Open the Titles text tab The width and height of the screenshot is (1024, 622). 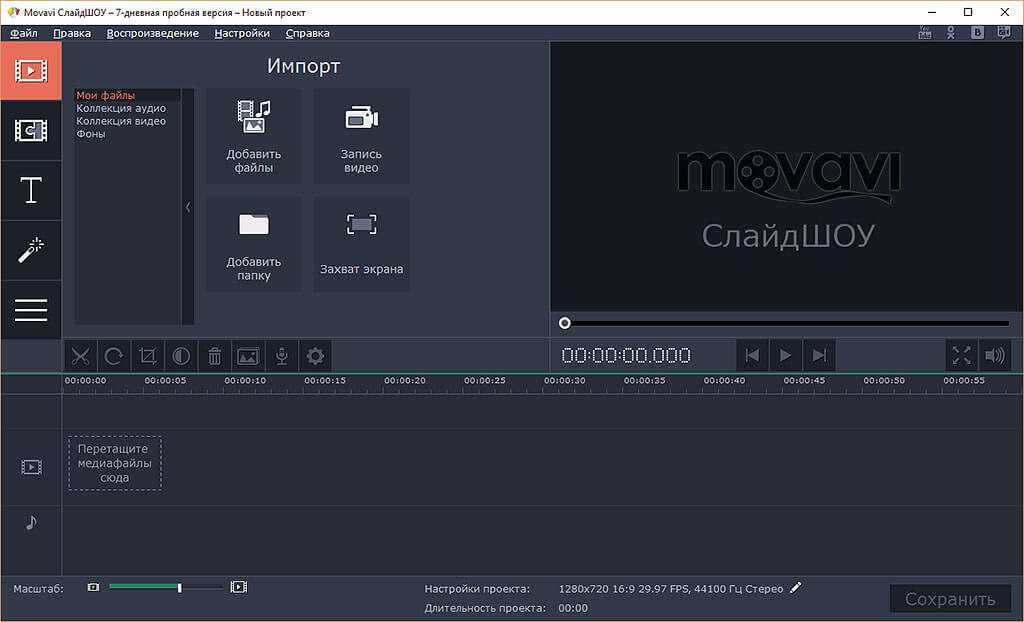[x=31, y=190]
